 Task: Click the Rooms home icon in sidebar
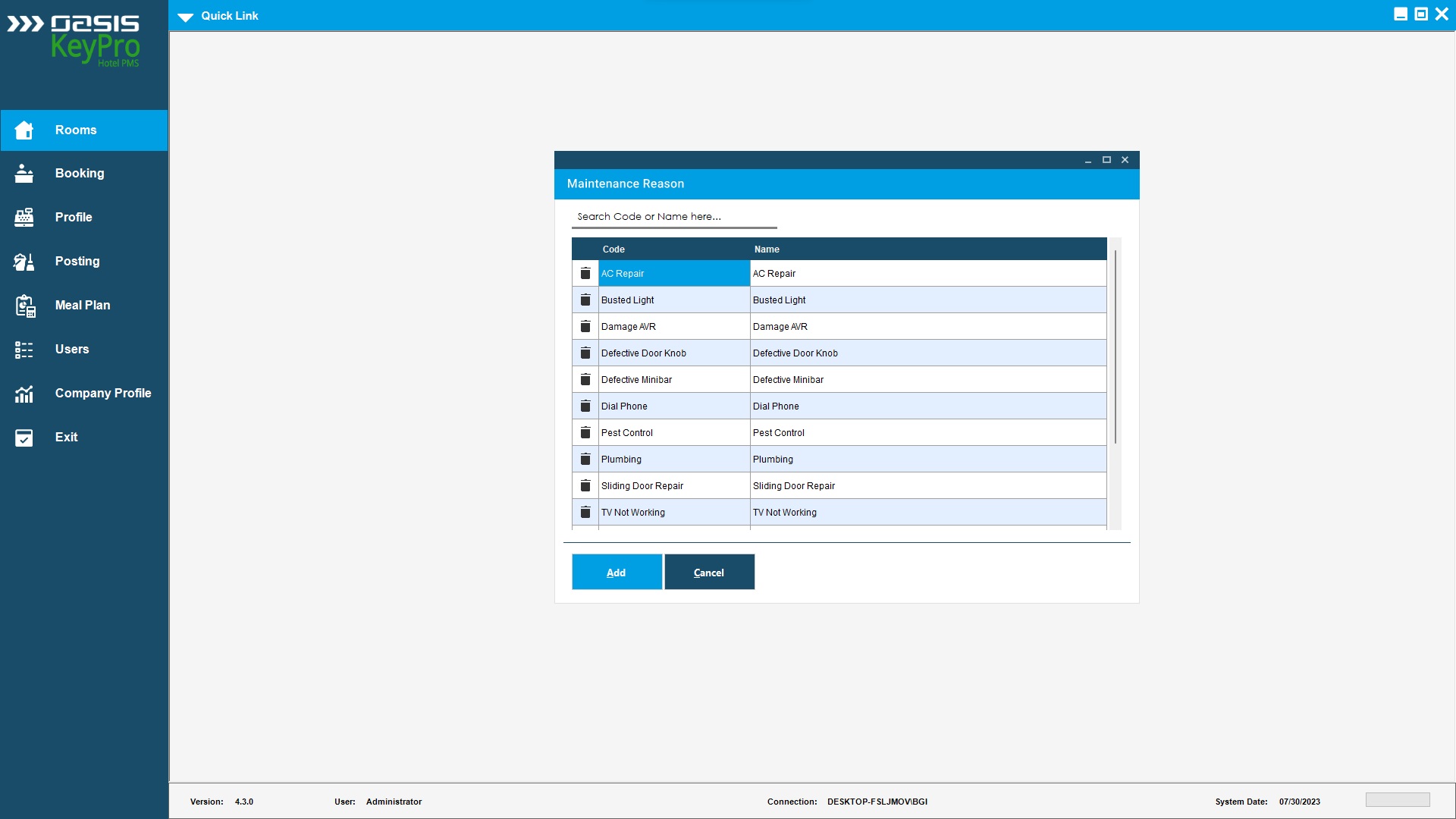click(24, 130)
